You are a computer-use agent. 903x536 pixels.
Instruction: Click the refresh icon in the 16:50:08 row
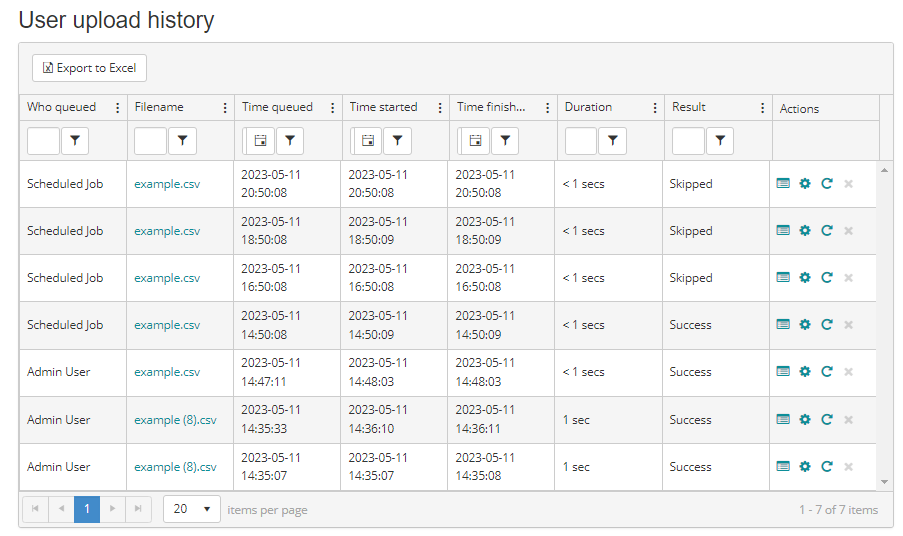point(827,278)
